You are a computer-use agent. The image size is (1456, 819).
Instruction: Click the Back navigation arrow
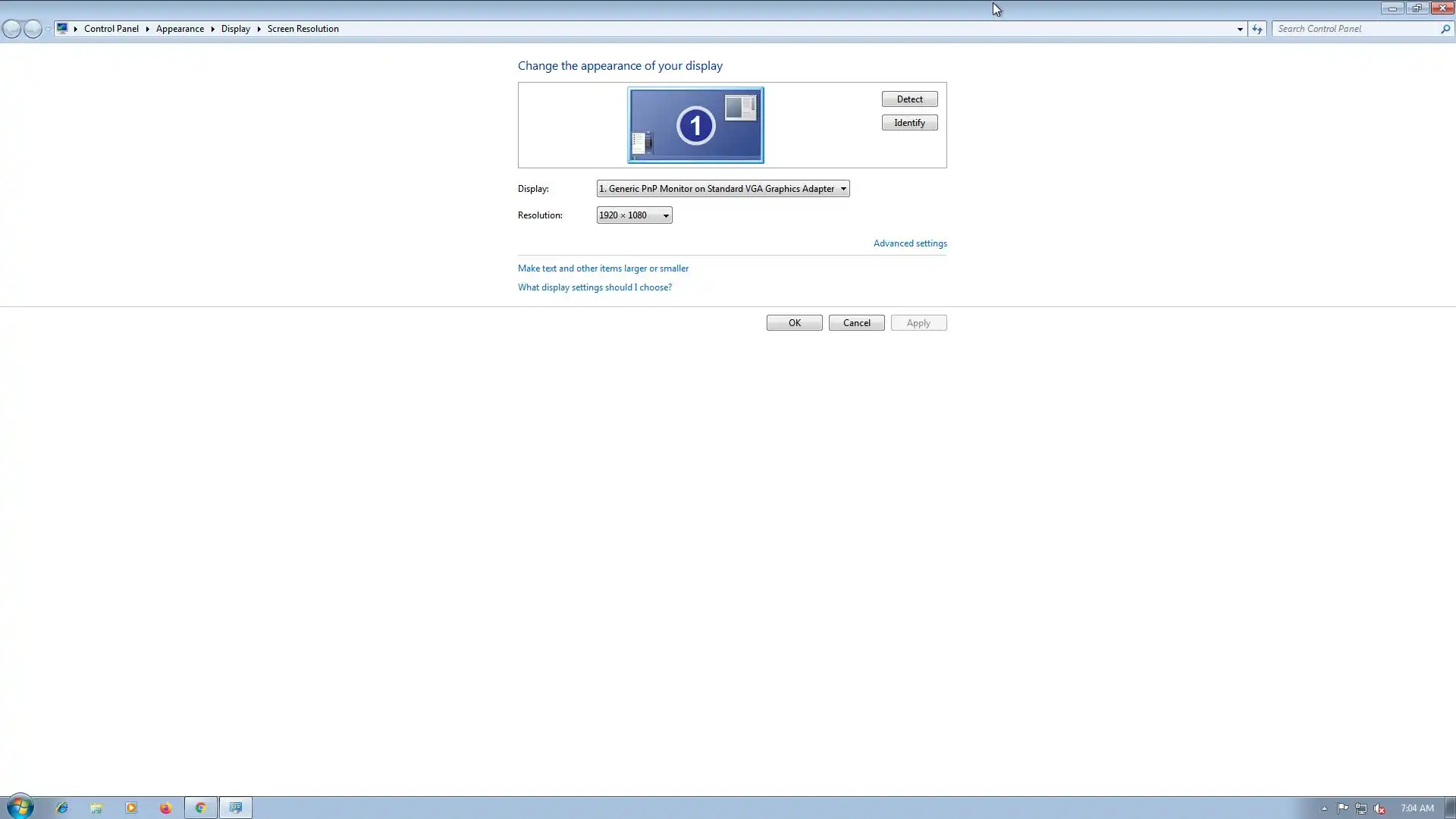coord(12,29)
